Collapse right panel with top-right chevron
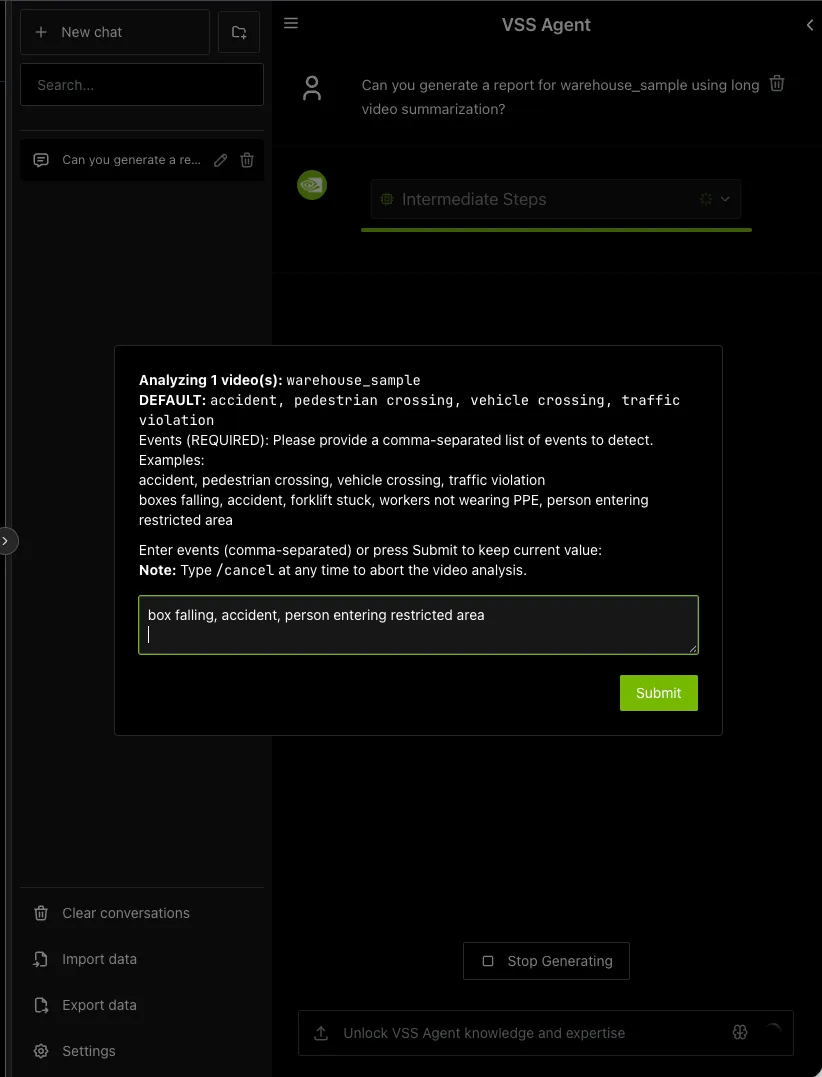 point(810,25)
